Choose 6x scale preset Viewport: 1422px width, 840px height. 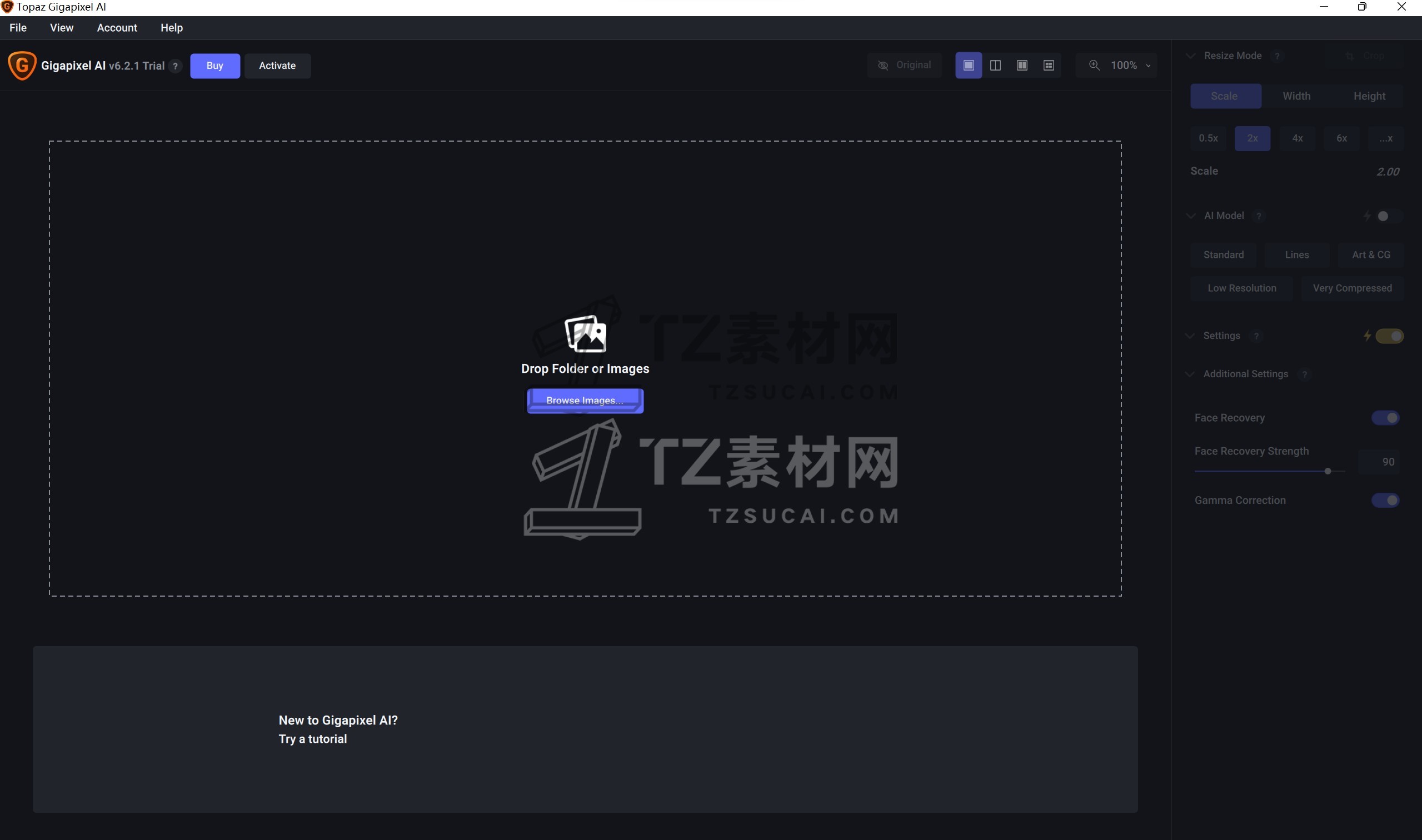coord(1341,139)
